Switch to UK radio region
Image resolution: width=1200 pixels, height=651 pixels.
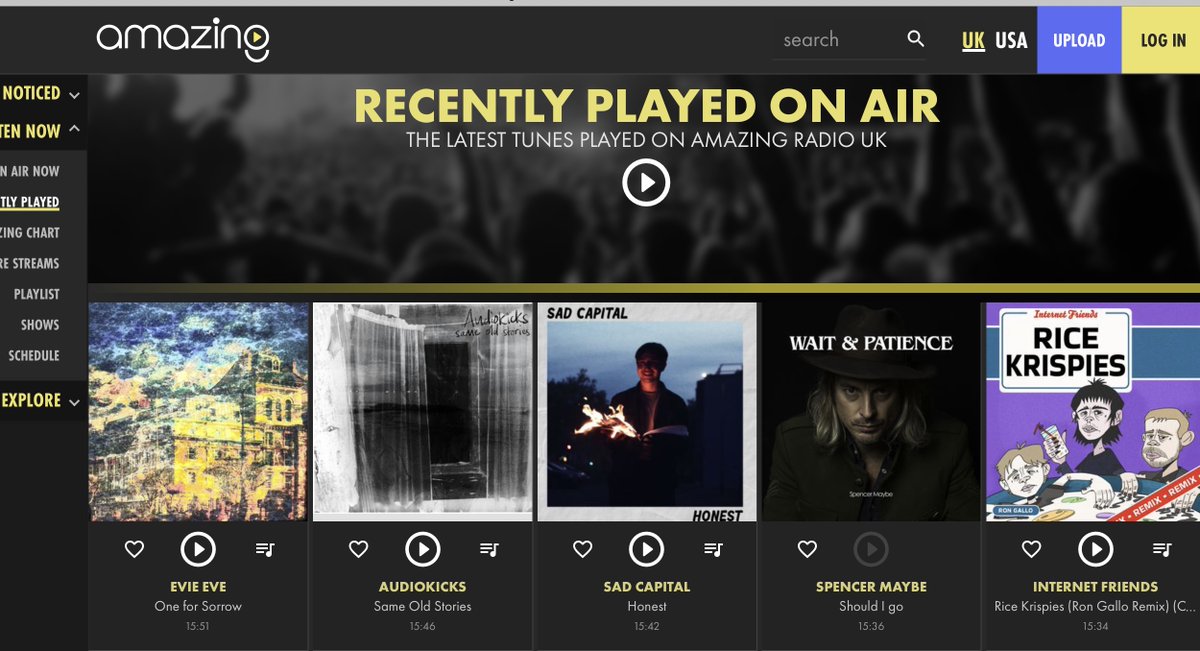tap(973, 40)
